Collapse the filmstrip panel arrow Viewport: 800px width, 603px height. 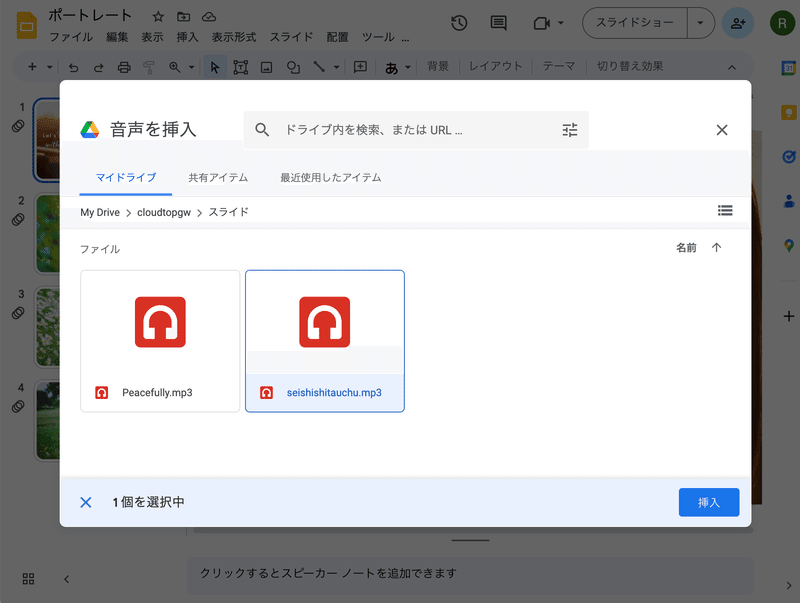tap(66, 579)
